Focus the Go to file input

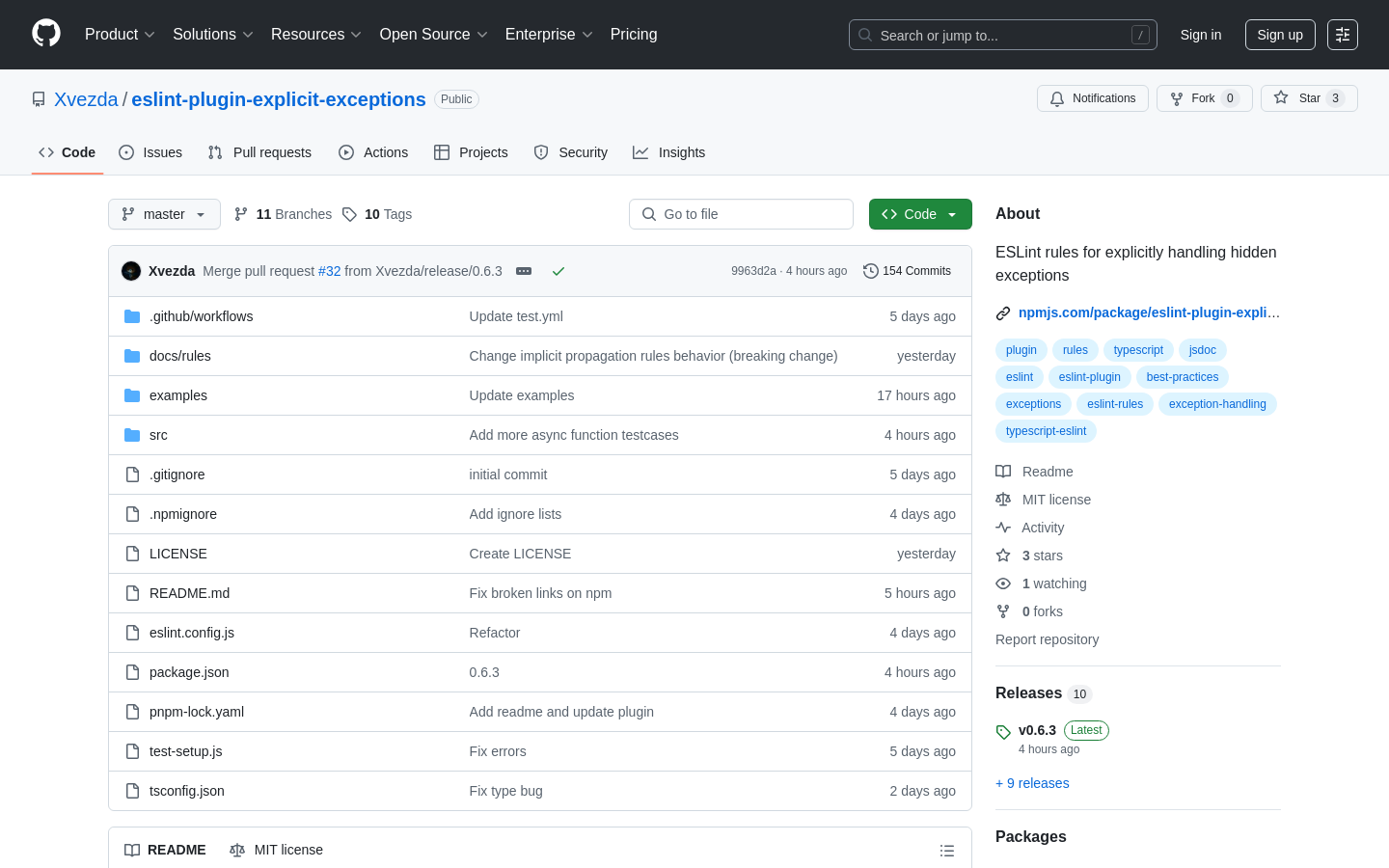point(741,214)
